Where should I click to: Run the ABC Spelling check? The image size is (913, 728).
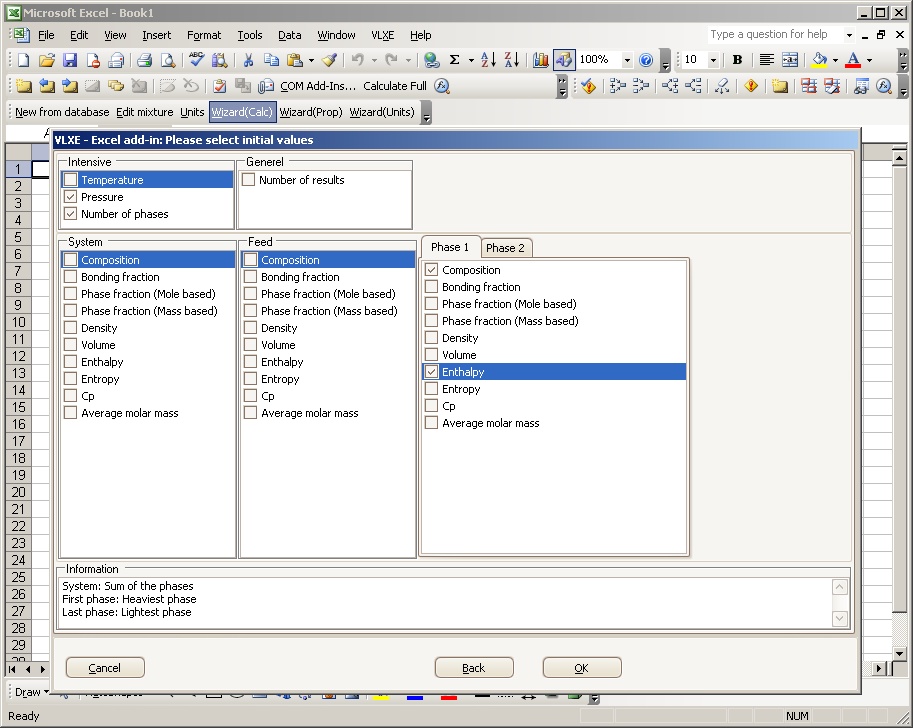click(196, 59)
